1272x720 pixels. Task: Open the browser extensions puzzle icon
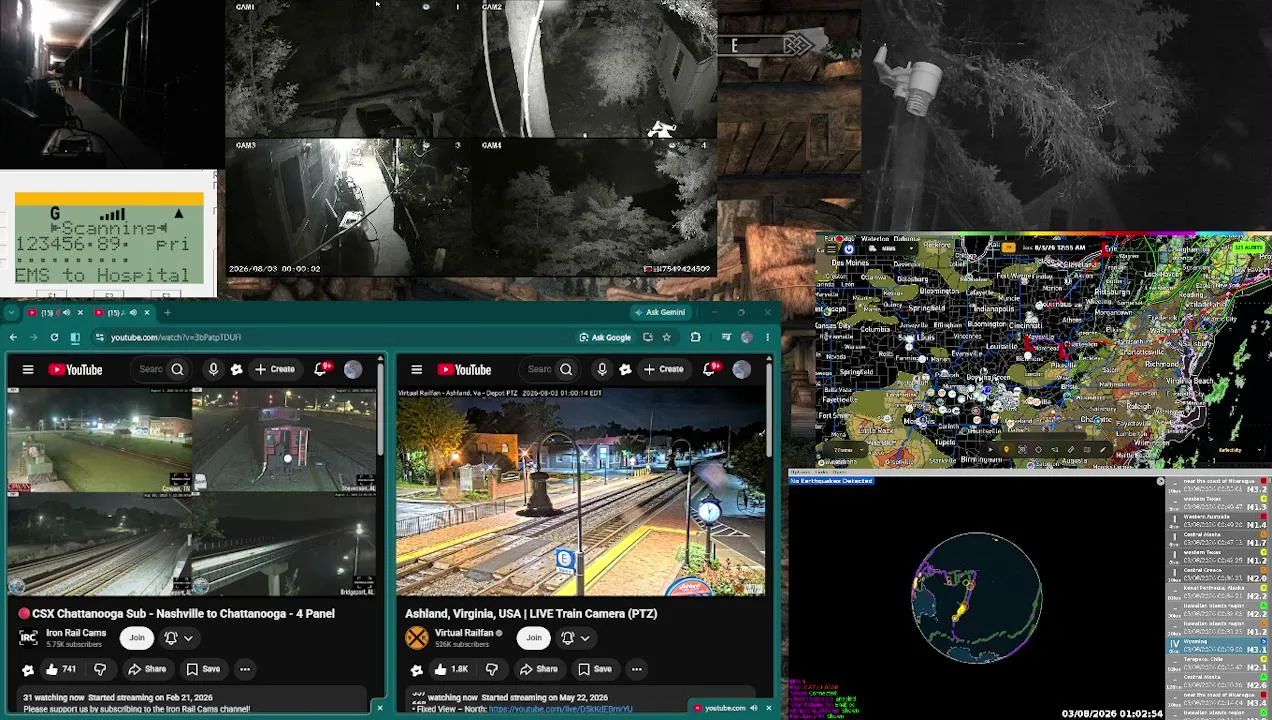[695, 337]
